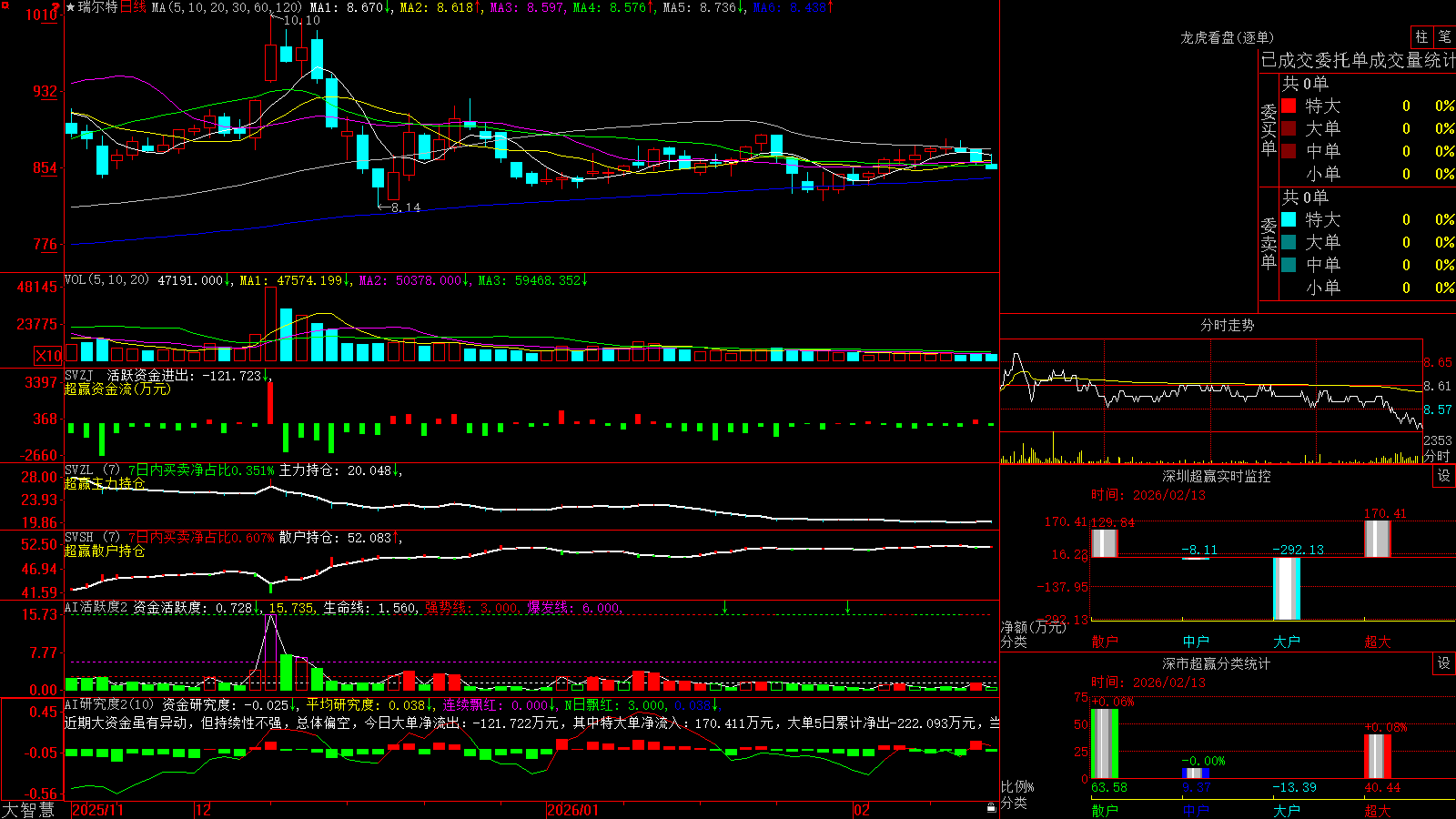
Task: Click the magenta MA3: 8.597 value
Action: click(527, 7)
